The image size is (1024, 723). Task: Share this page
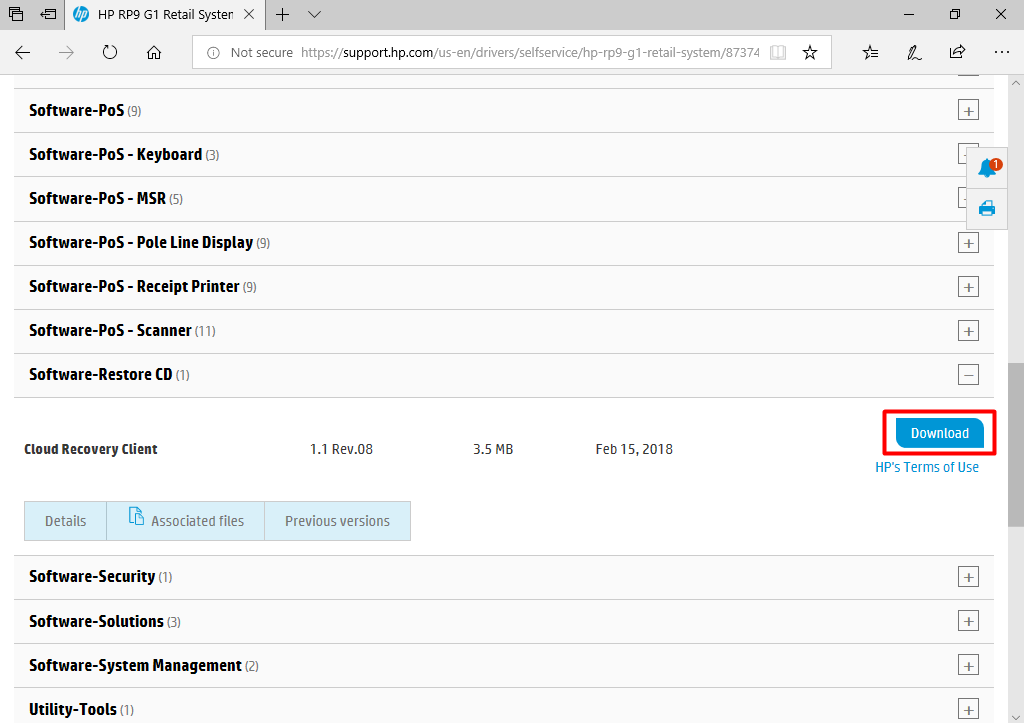tap(957, 52)
